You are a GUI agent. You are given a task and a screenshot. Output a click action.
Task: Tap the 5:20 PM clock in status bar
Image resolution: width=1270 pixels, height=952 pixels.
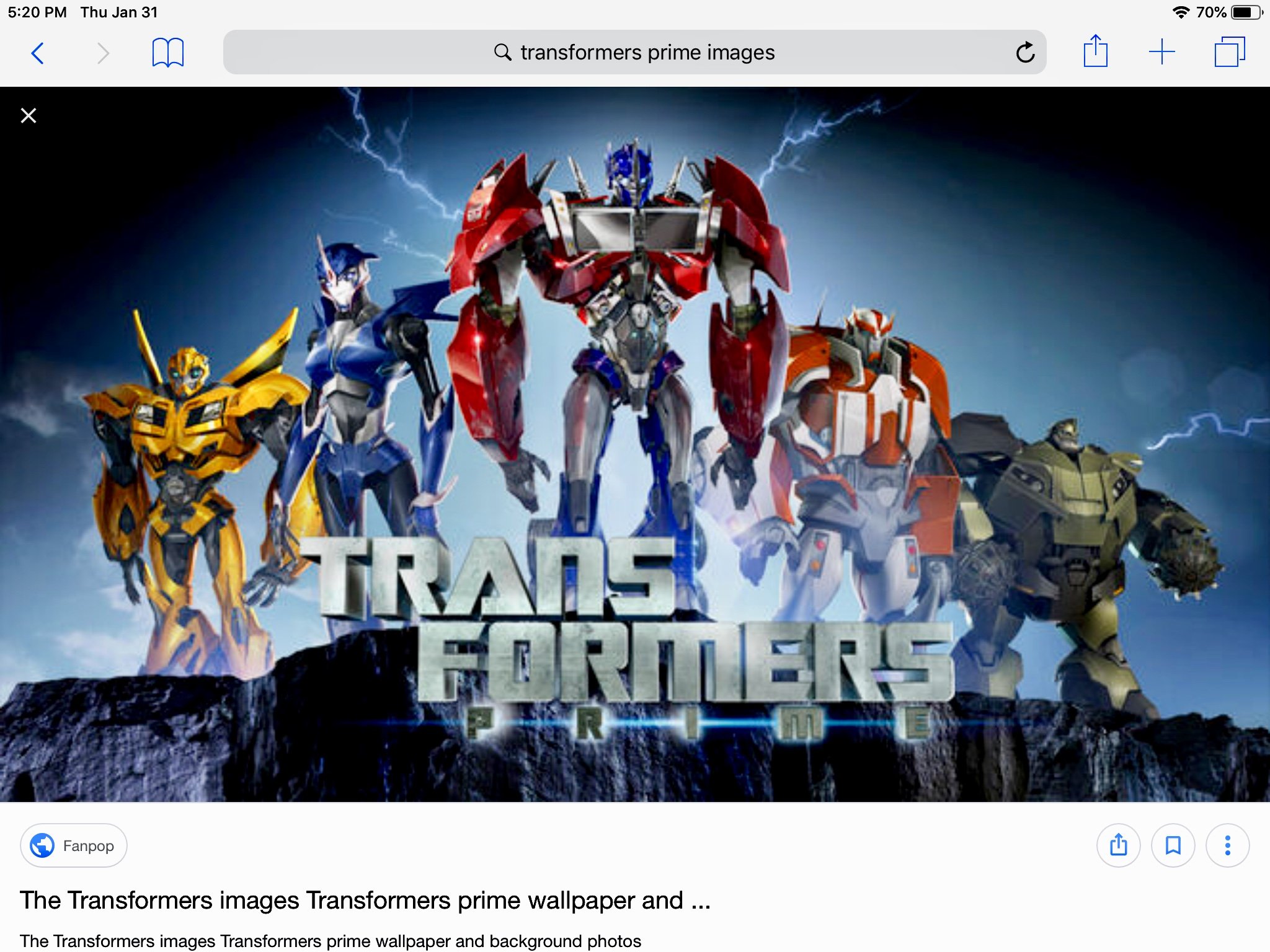pos(37,12)
